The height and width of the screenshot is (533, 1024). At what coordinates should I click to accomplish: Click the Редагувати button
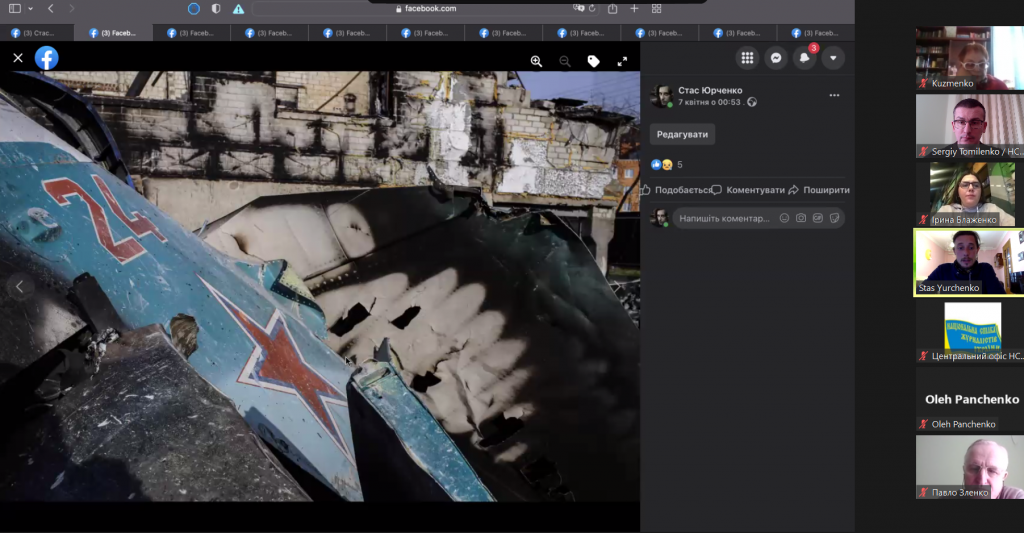[682, 135]
